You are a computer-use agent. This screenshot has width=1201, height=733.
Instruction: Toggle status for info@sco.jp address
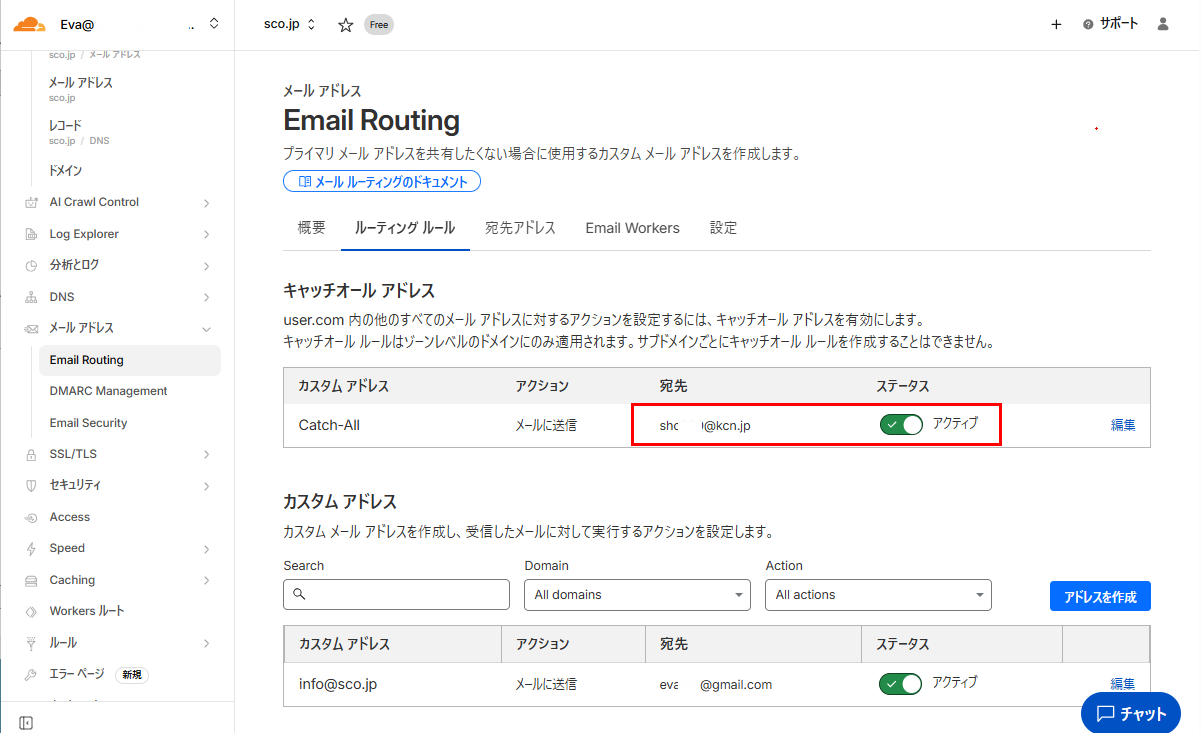pyautogui.click(x=900, y=684)
